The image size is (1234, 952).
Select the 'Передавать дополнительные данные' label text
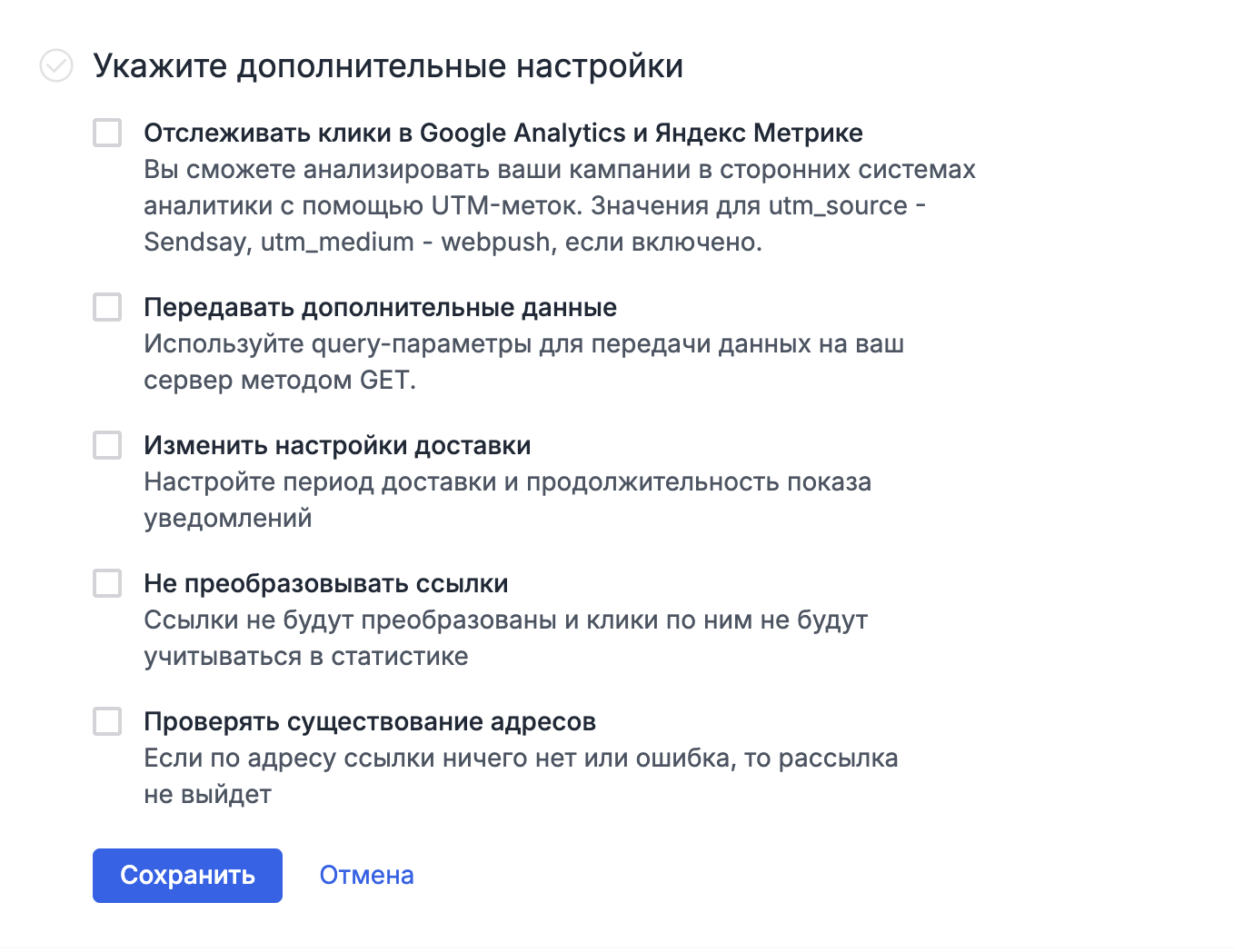(x=380, y=307)
